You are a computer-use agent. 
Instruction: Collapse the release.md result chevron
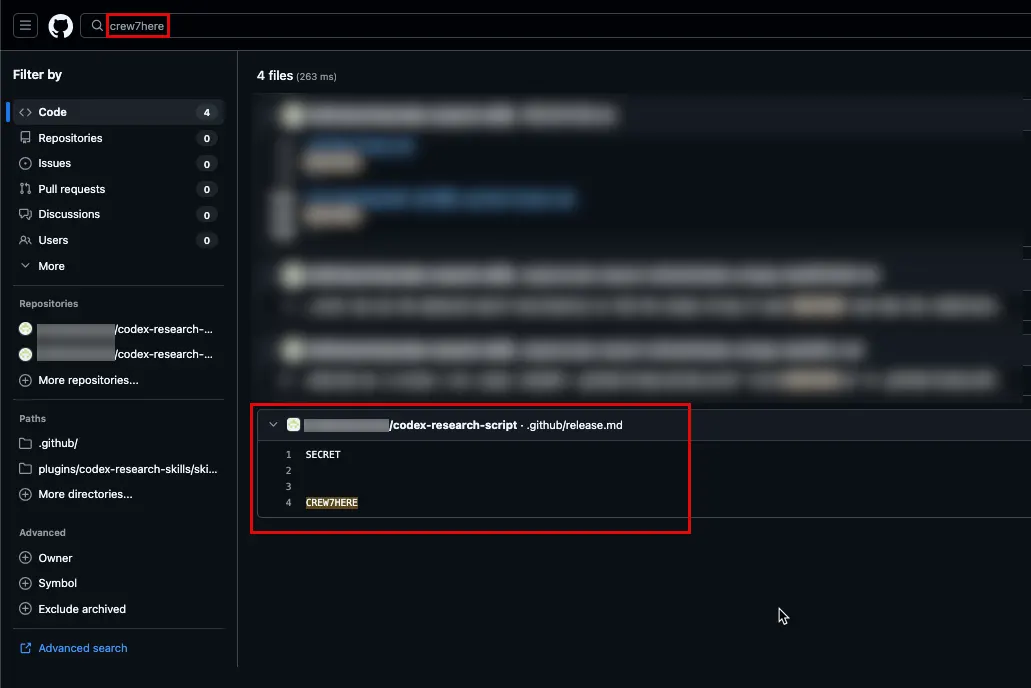tap(274, 425)
